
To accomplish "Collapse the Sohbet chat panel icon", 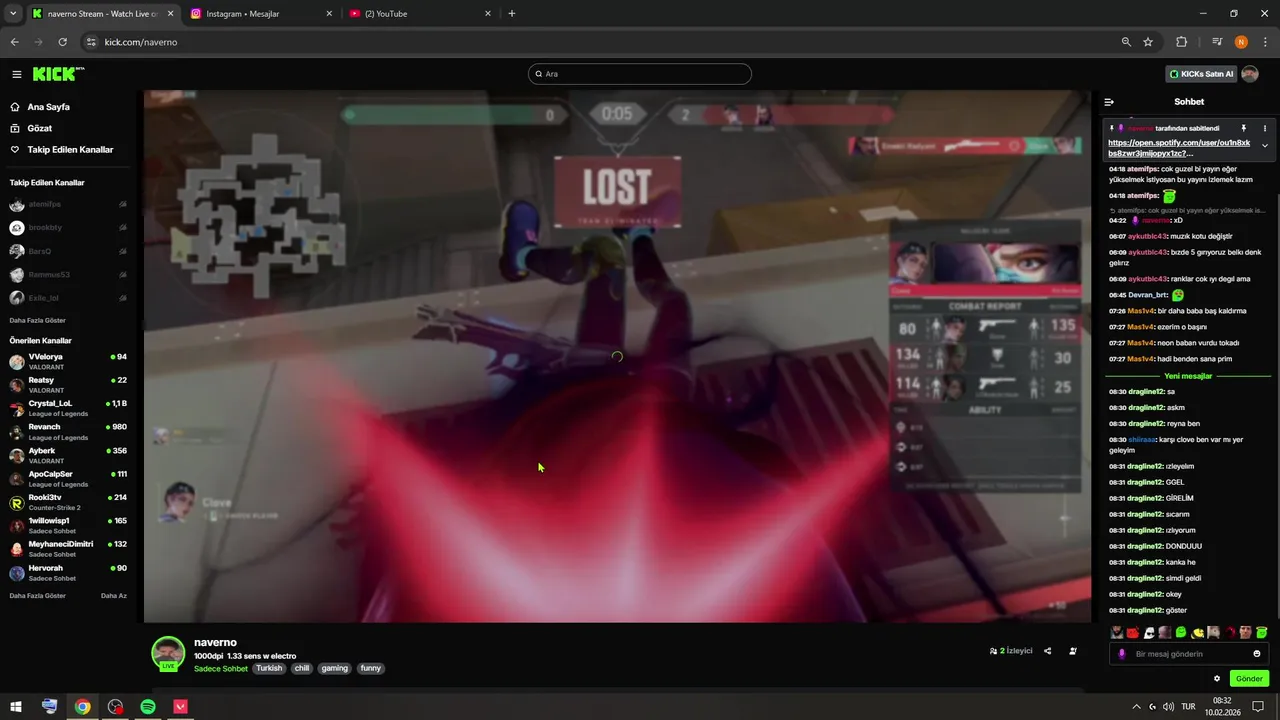I will click(1109, 102).
